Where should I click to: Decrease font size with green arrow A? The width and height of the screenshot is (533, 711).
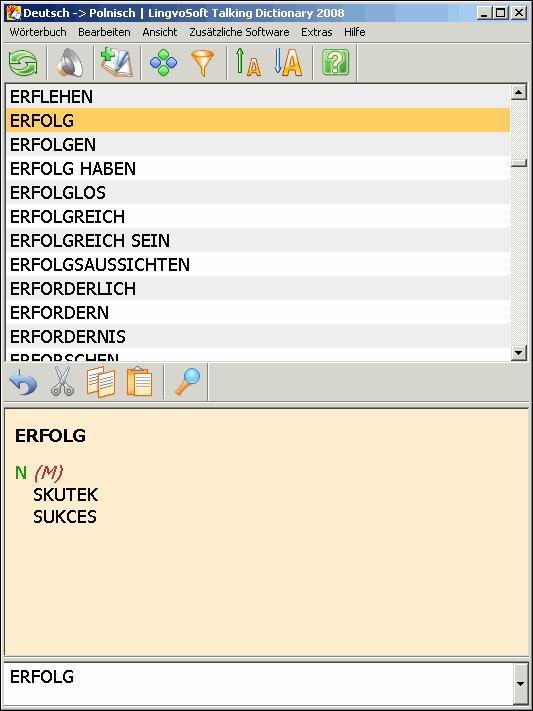[248, 63]
